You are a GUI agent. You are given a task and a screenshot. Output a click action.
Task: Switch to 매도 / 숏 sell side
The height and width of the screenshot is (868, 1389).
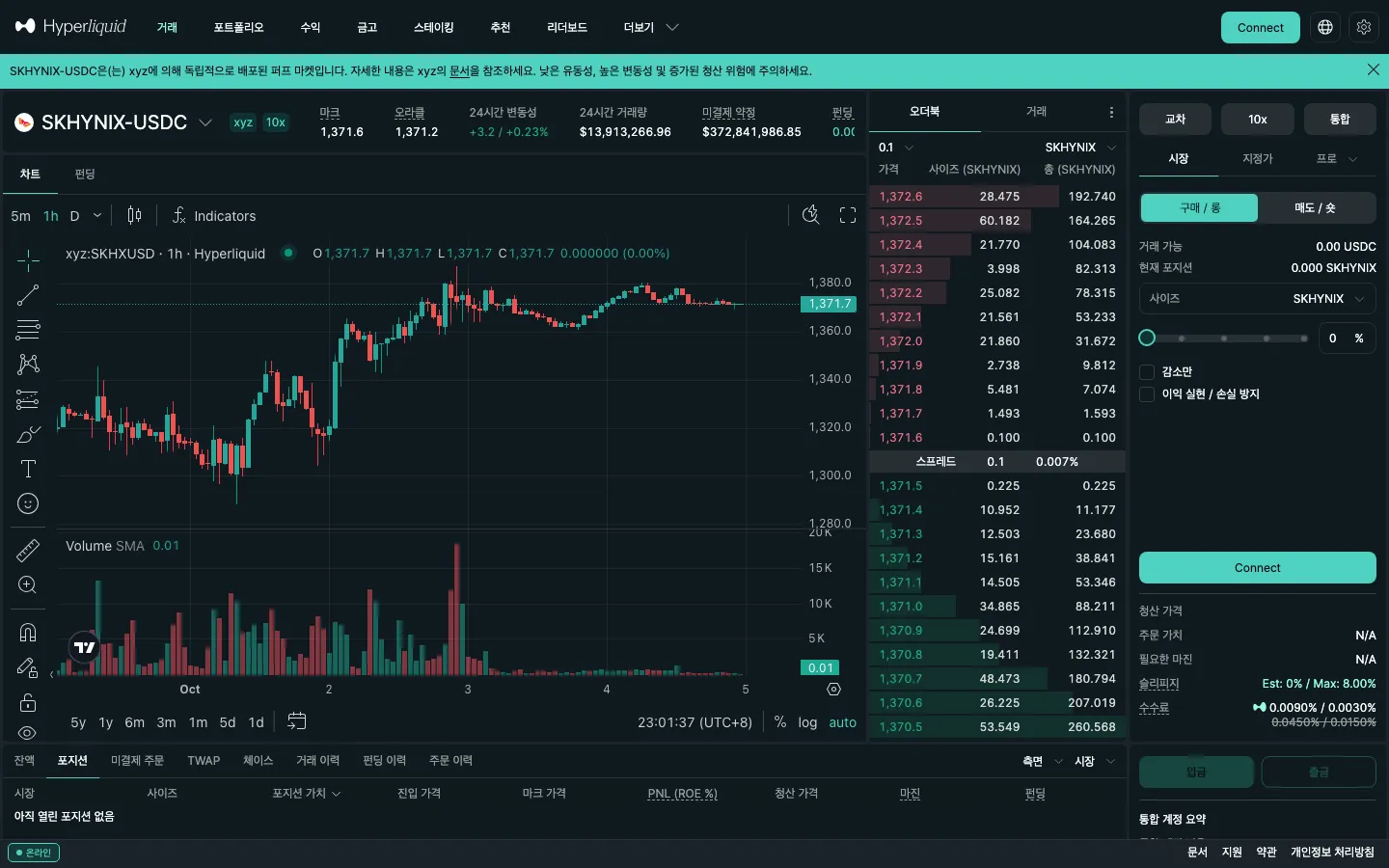click(x=1316, y=207)
